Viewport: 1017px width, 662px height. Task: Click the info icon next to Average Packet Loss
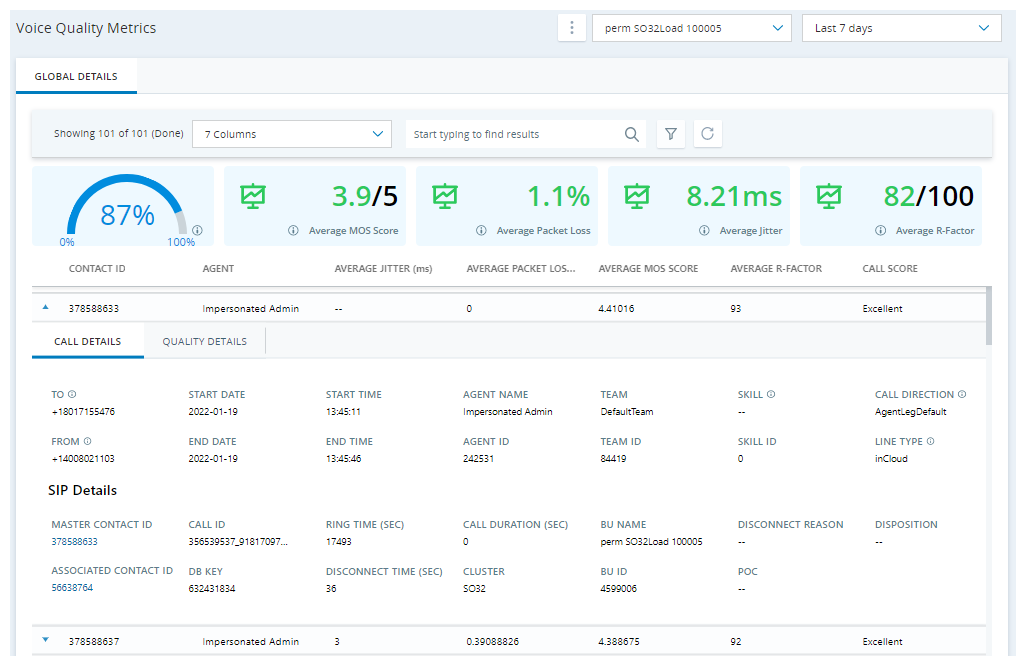[481, 230]
